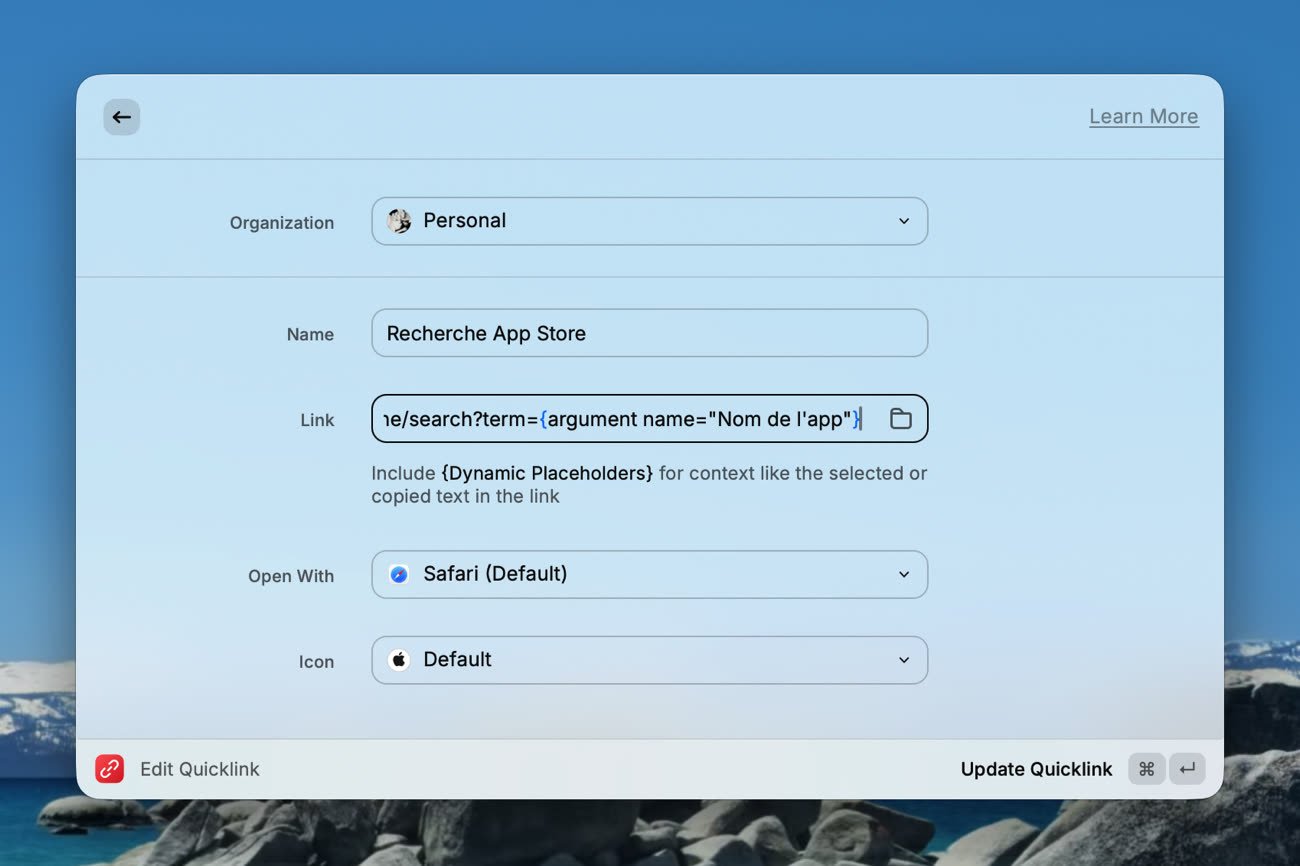This screenshot has width=1300, height=866.
Task: Open the Learn More link
Action: (1143, 116)
